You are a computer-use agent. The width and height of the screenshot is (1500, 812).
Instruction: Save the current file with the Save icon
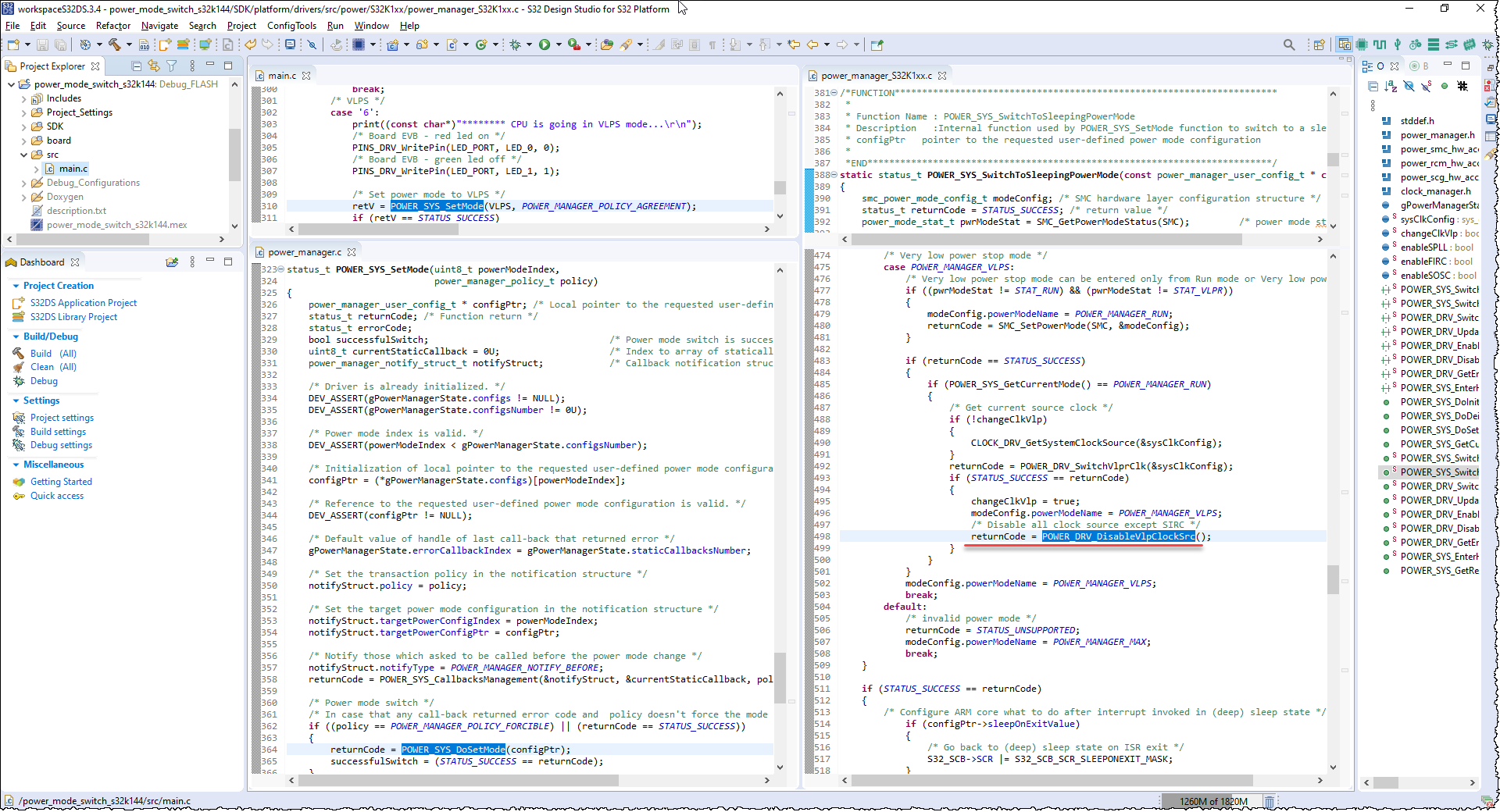[43, 45]
